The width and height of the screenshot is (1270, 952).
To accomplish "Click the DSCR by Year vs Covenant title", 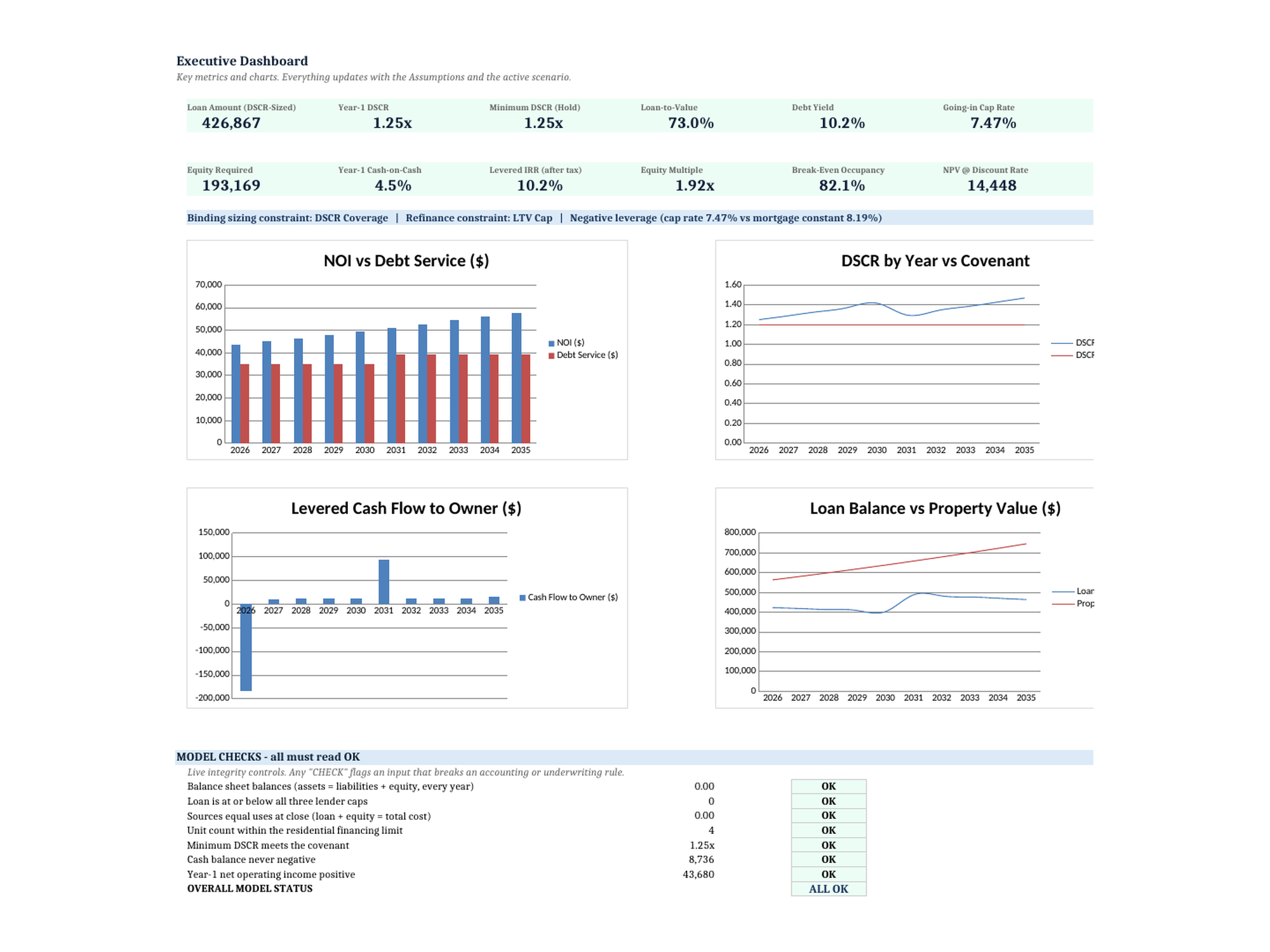I will (x=935, y=261).
